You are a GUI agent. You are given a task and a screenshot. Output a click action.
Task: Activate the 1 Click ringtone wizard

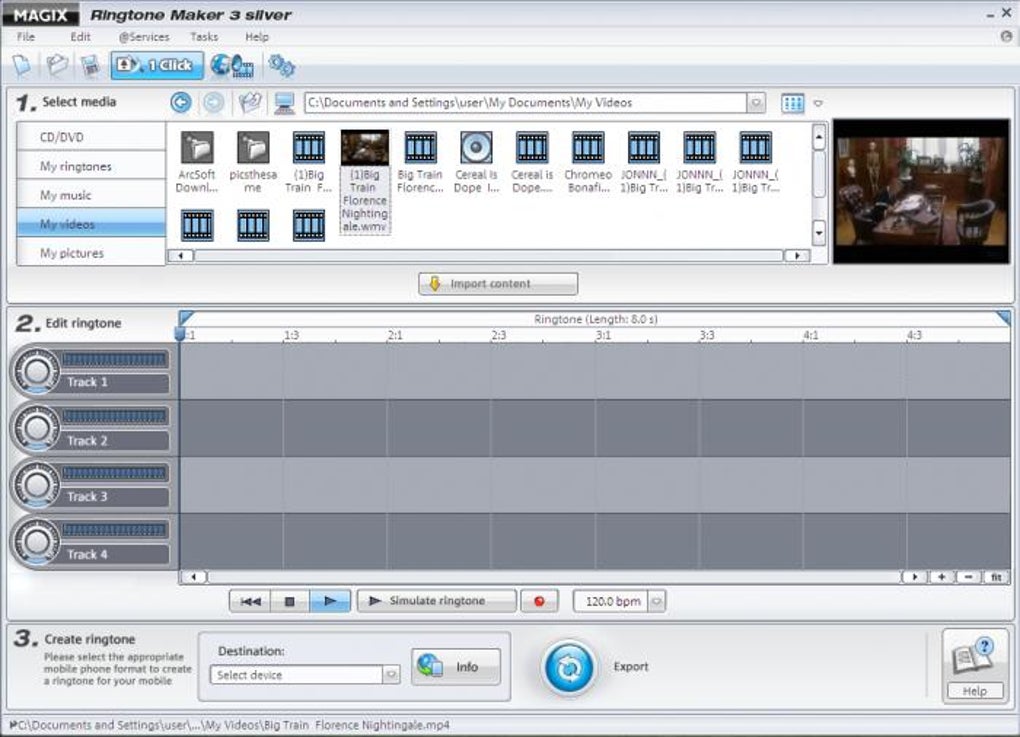point(157,66)
